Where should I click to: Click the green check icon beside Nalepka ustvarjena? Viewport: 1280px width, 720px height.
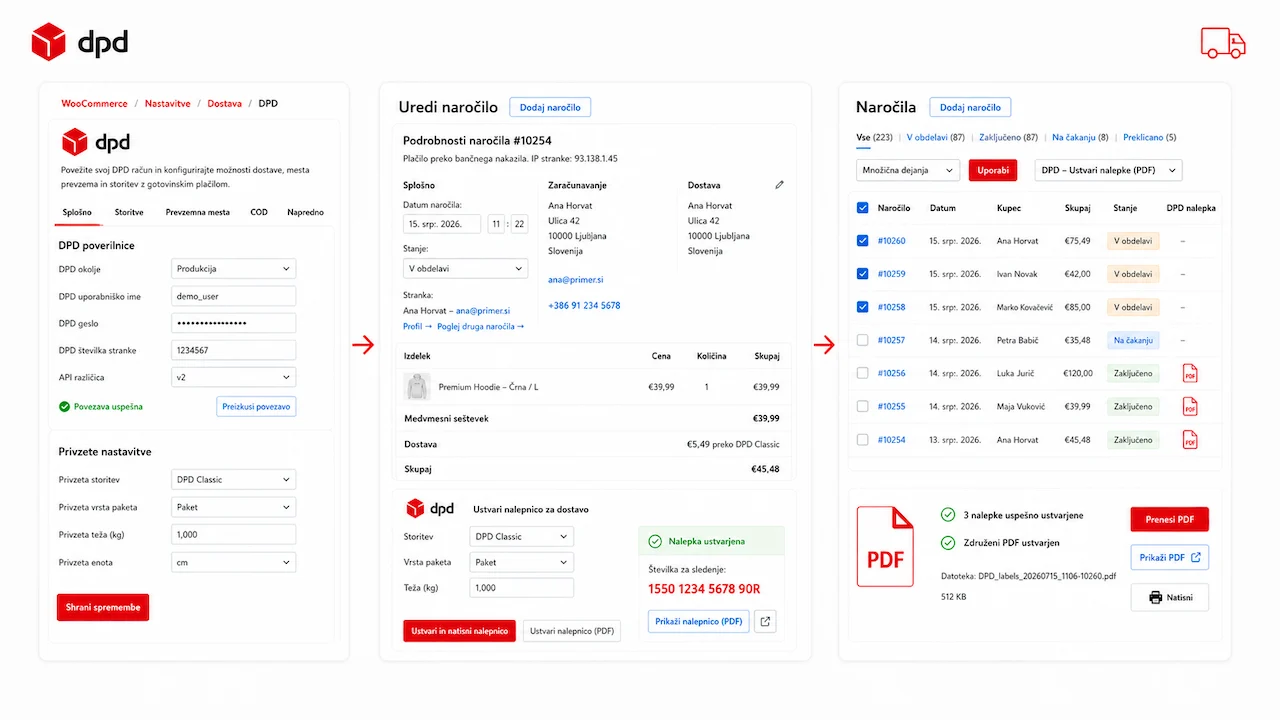(x=655, y=541)
